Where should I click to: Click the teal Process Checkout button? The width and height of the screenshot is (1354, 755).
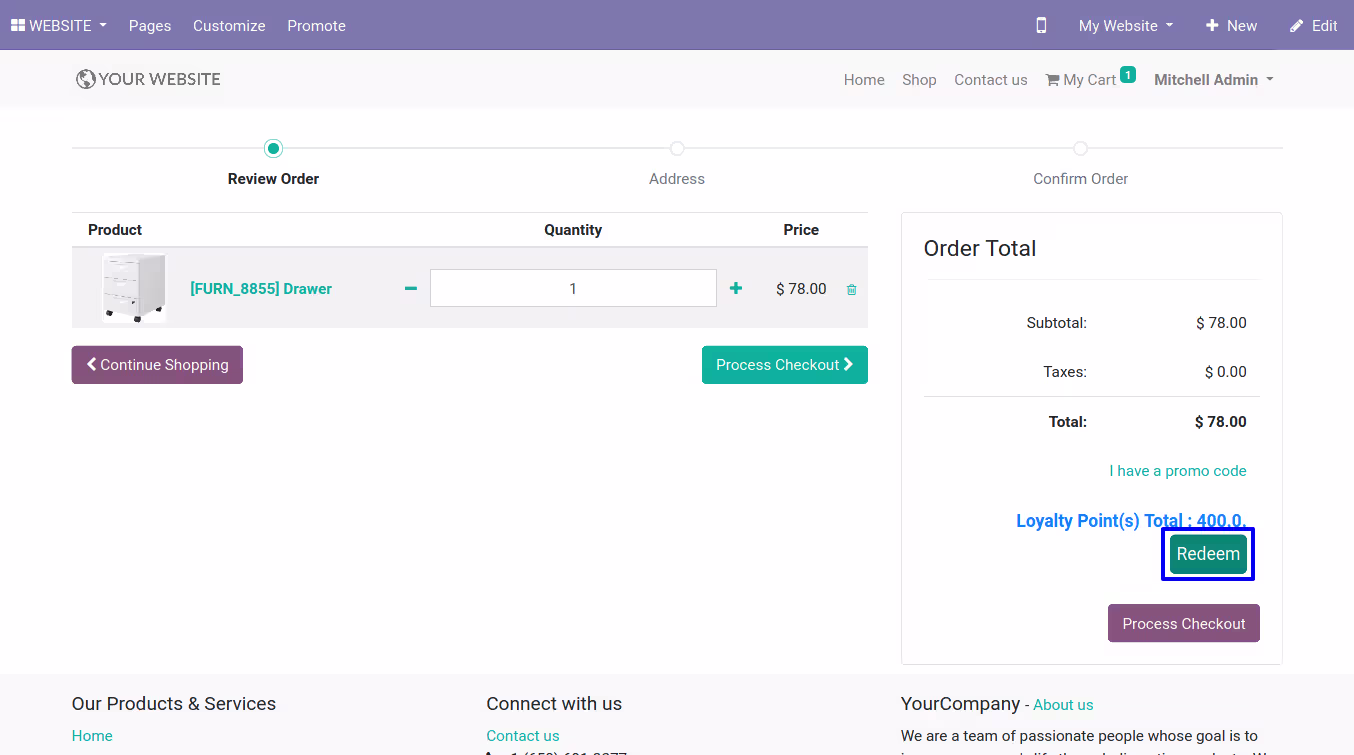(x=785, y=365)
